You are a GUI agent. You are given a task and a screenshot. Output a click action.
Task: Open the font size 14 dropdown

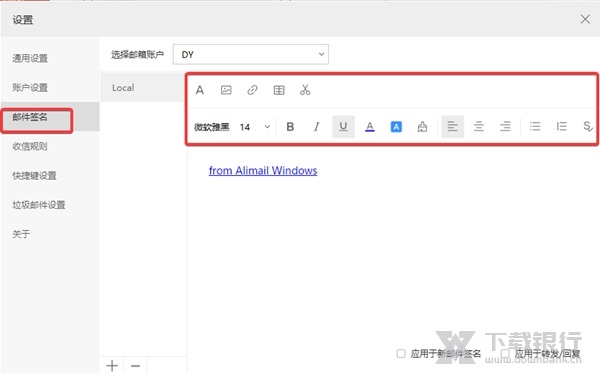(254, 127)
